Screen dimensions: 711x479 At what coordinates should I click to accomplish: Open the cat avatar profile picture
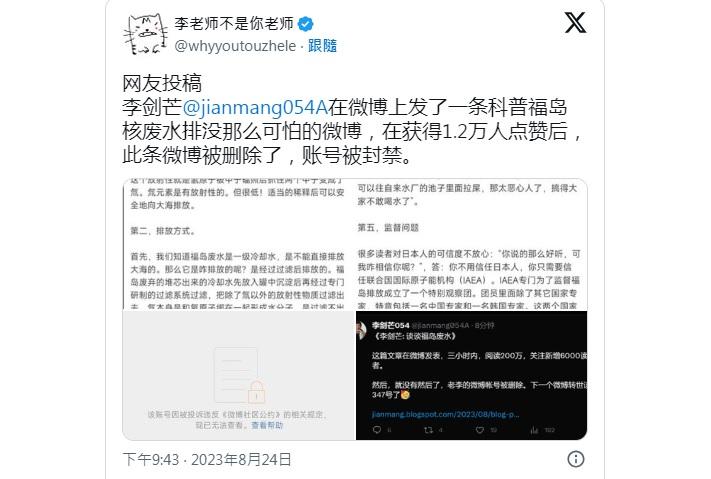click(x=145, y=34)
